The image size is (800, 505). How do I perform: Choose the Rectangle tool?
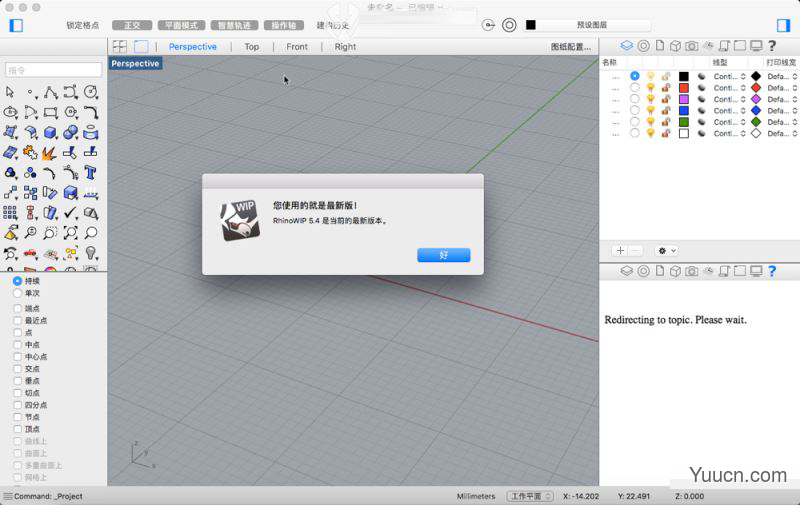[x=51, y=112]
